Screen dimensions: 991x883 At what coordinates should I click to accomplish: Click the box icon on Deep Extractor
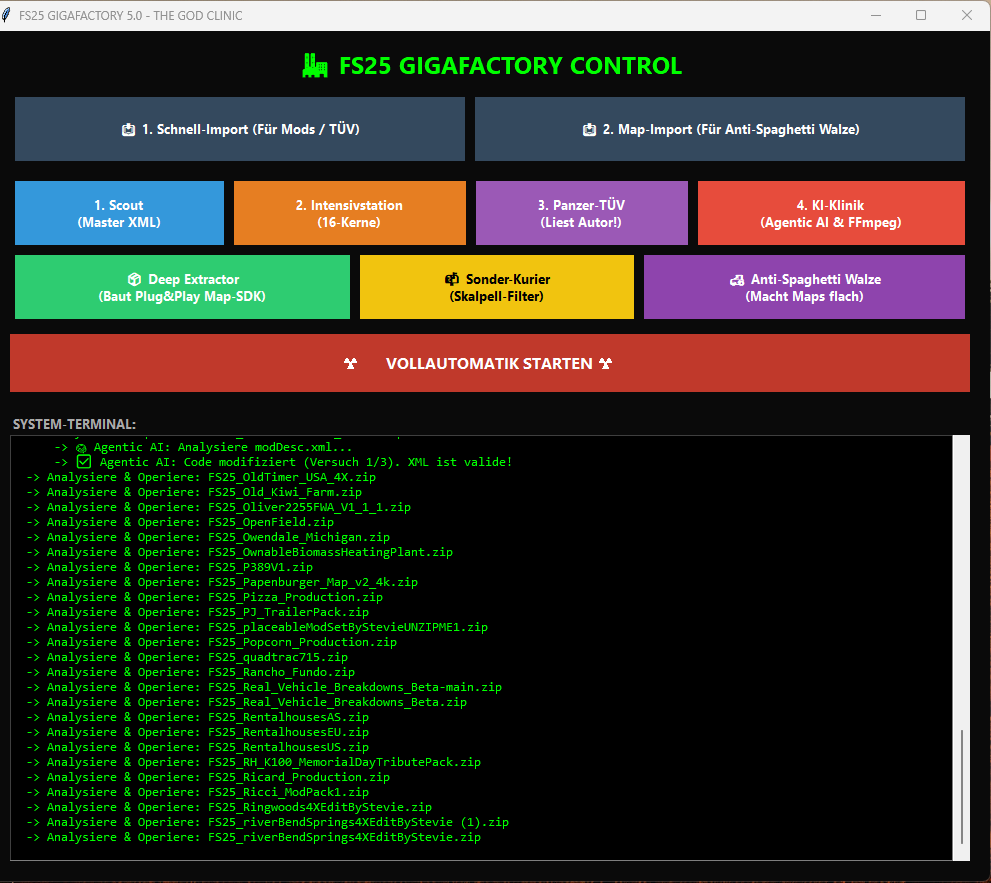coord(133,280)
